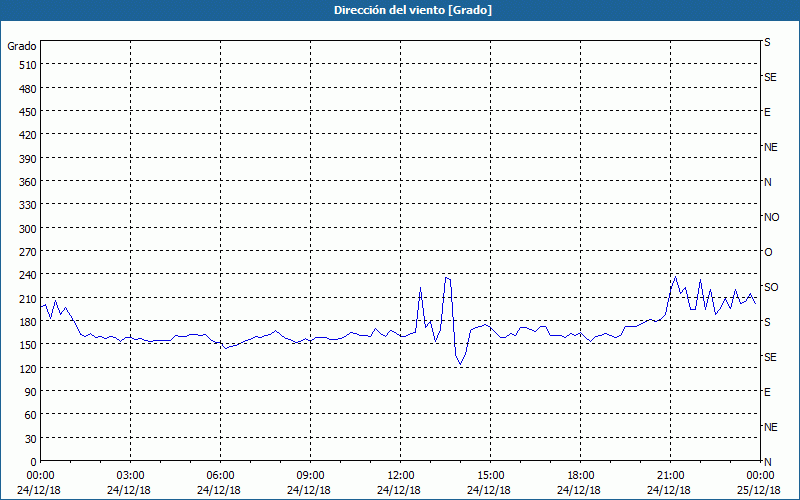Click the 90 degree axis label

[31, 392]
